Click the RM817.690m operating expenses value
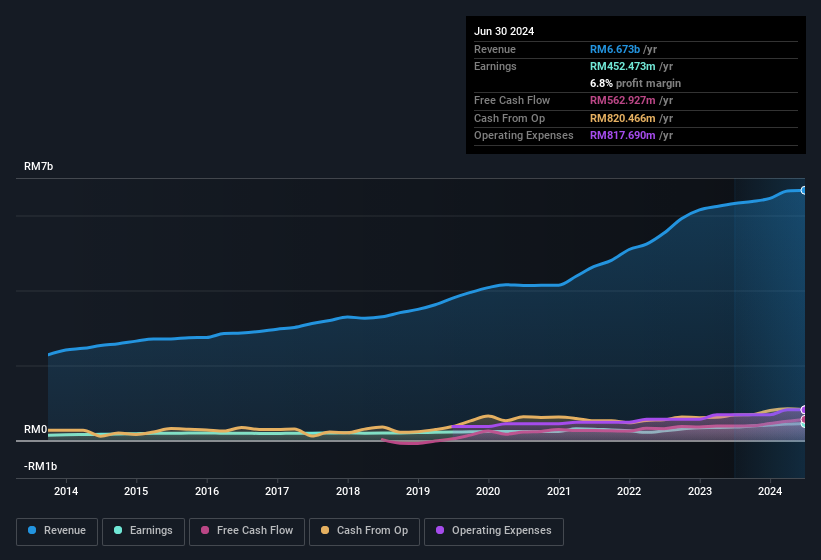 pyautogui.click(x=623, y=136)
